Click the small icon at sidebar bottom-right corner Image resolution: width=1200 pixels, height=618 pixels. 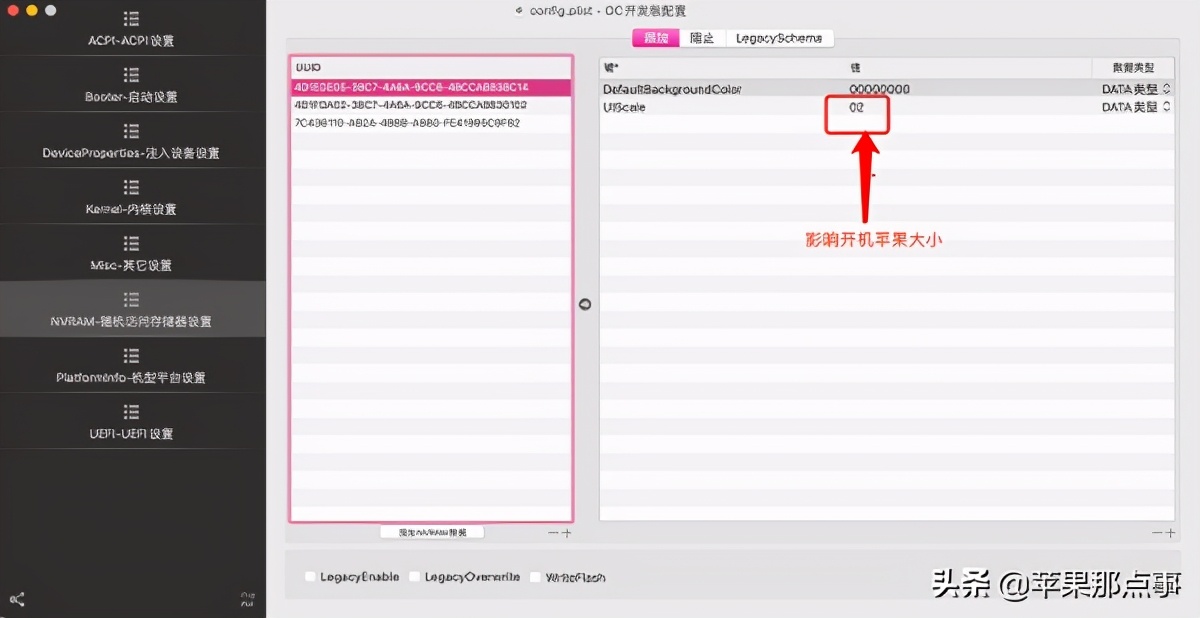[248, 599]
